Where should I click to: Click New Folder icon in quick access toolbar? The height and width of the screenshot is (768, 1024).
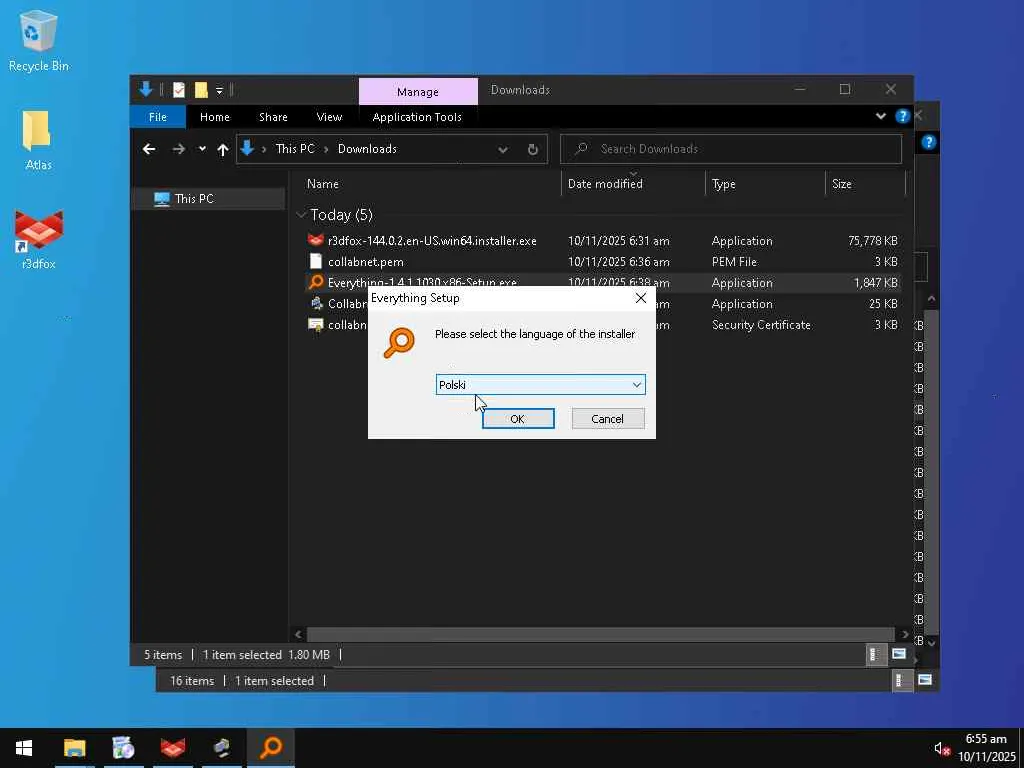click(x=201, y=89)
